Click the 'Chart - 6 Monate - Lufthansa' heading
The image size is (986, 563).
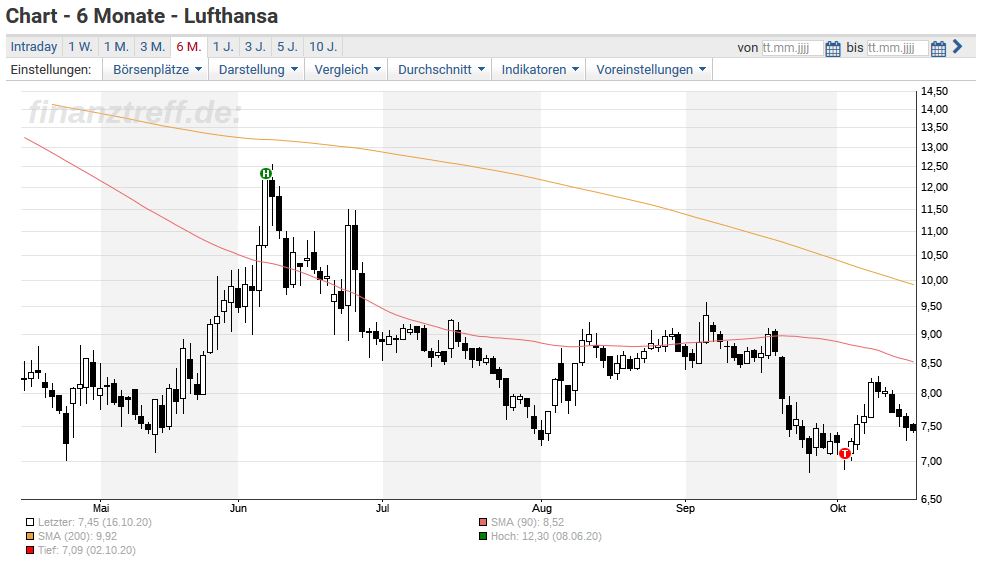(x=142, y=16)
